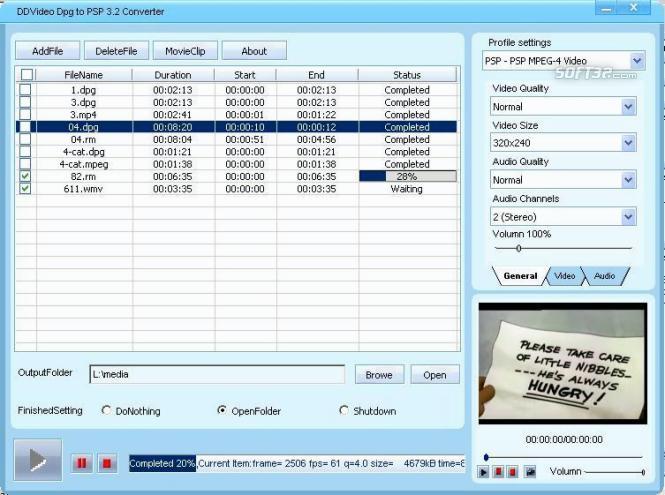Switch to the General tab
665x495 pixels.
[x=520, y=276]
